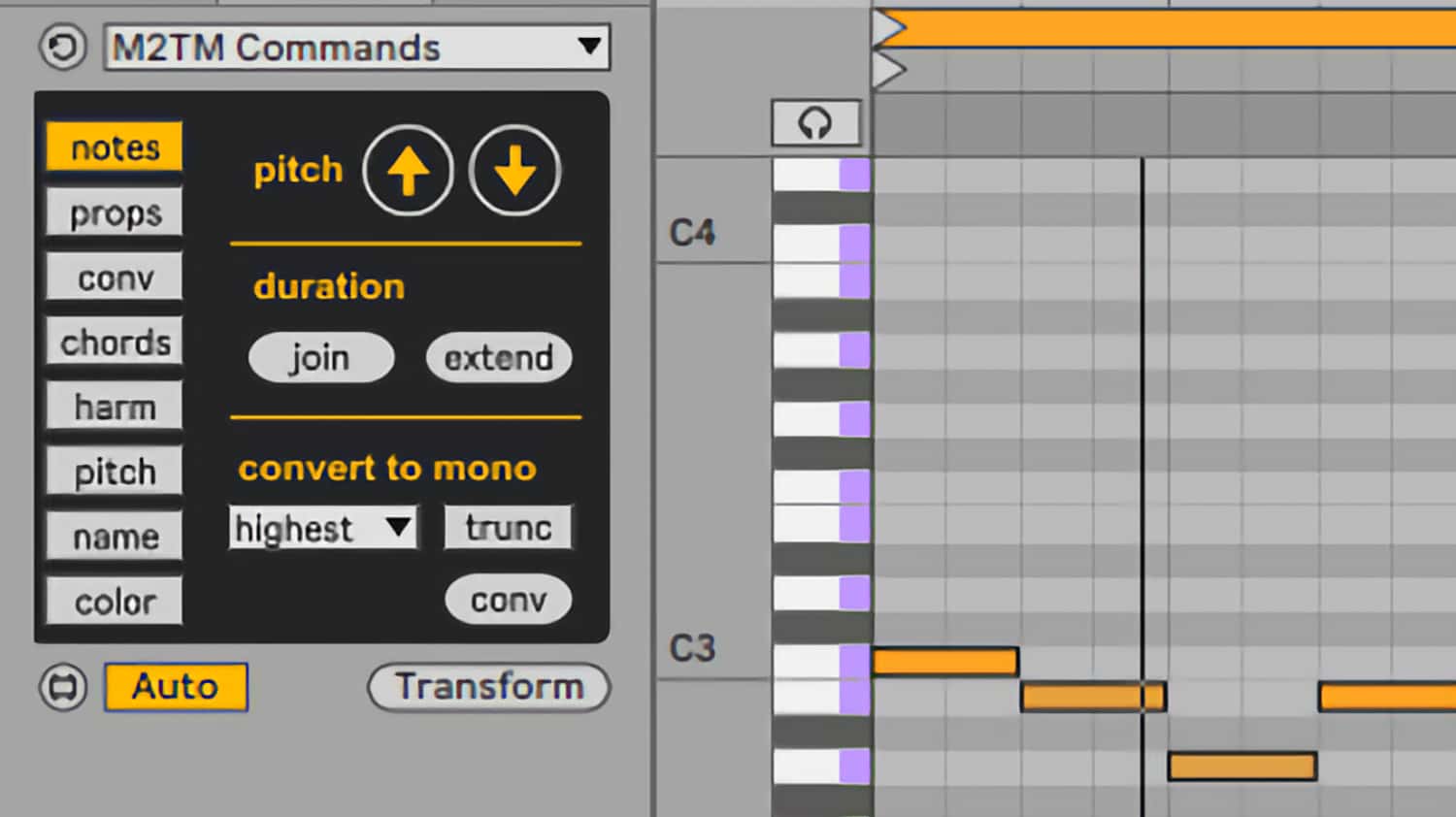Click the C3 piano key
The image size is (1456, 817).
(821, 662)
